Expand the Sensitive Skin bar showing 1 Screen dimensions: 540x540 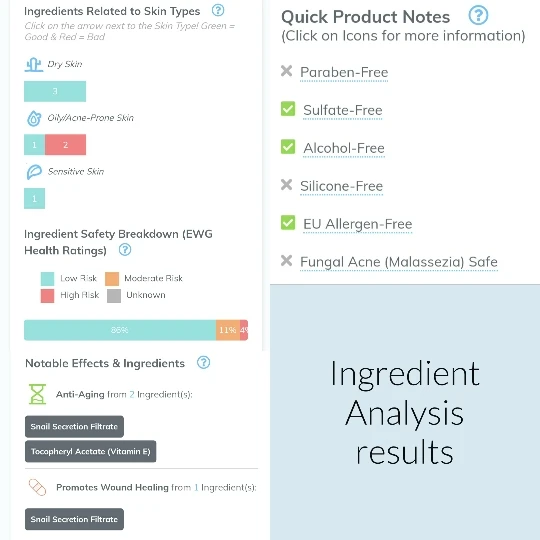(34, 198)
